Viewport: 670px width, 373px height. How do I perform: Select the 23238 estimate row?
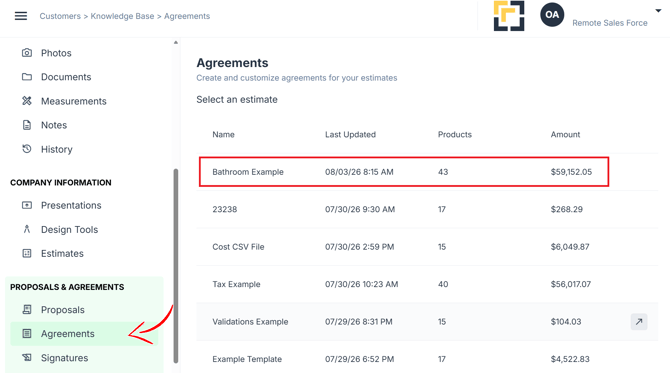(427, 209)
